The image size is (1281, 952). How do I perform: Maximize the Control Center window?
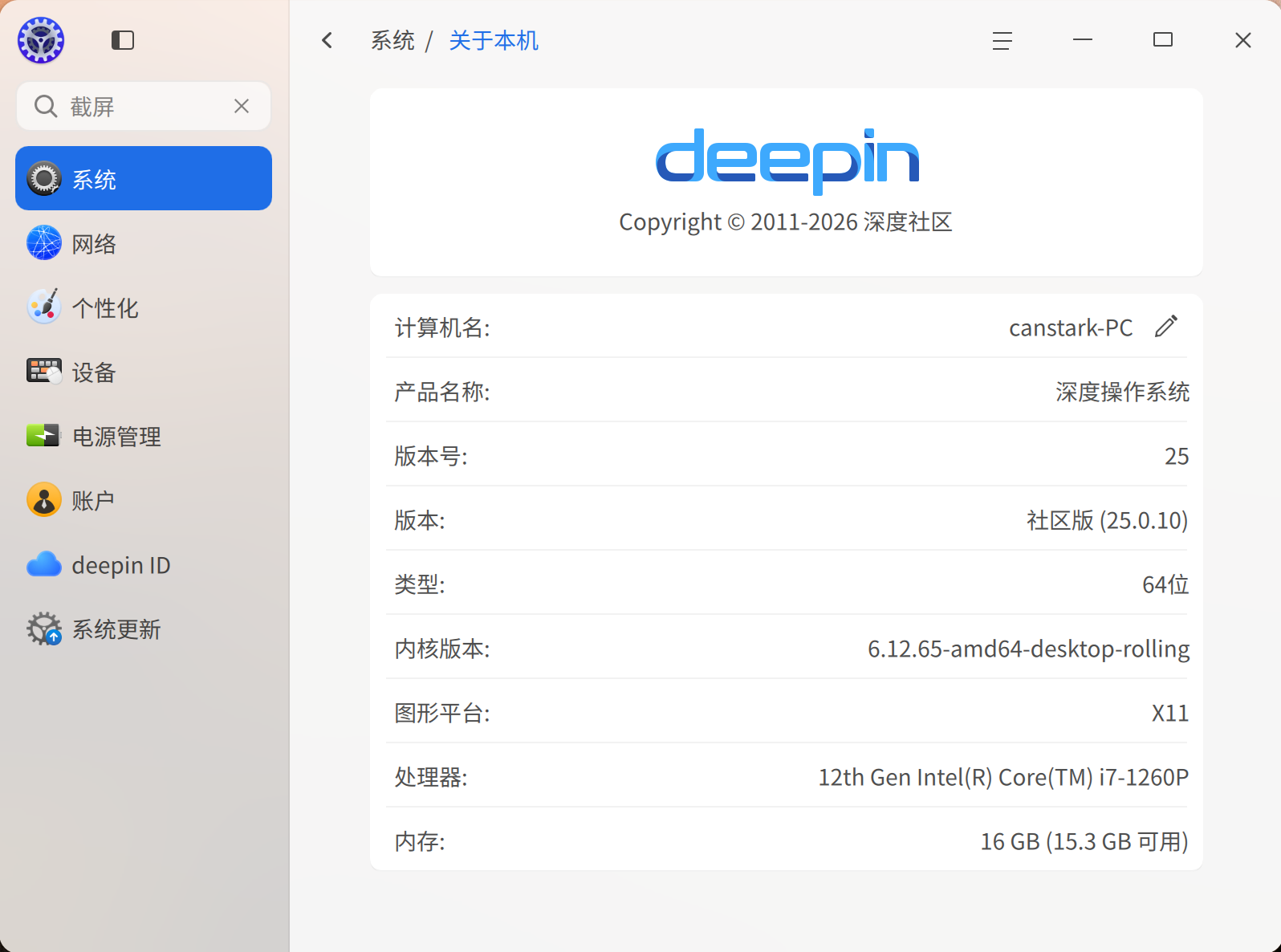click(x=1163, y=39)
